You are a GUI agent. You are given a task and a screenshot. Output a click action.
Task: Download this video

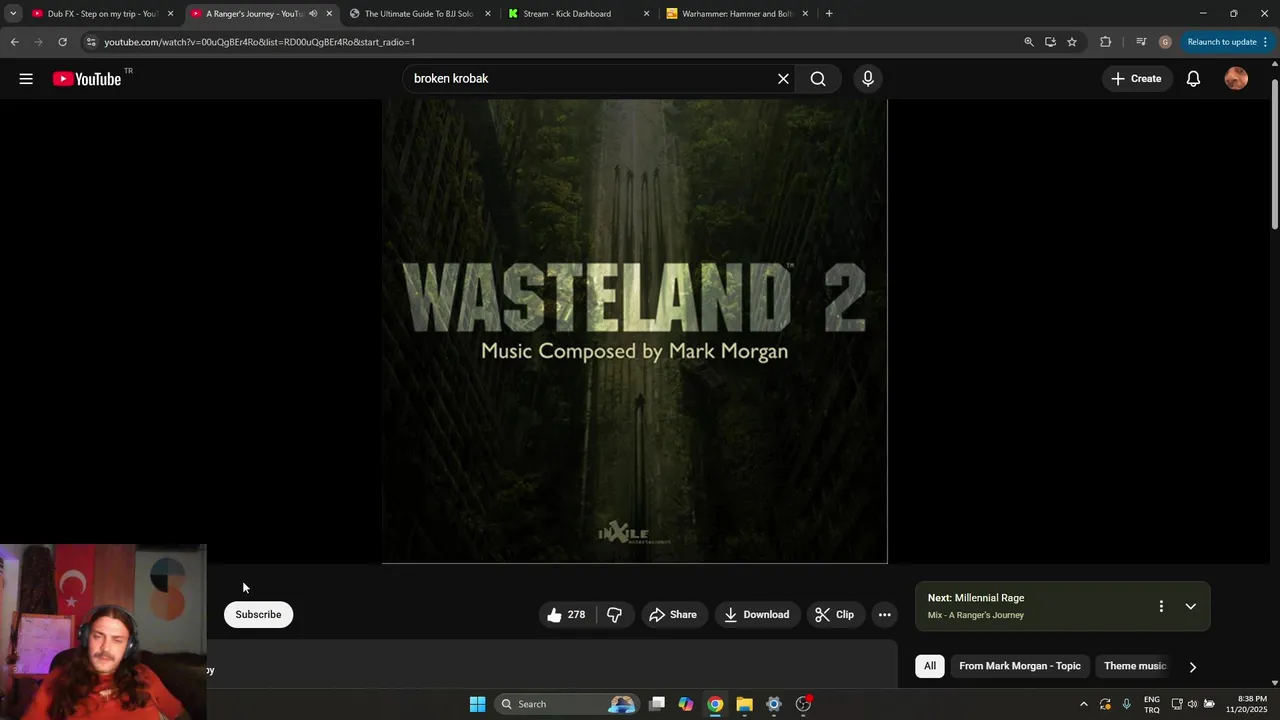757,615
